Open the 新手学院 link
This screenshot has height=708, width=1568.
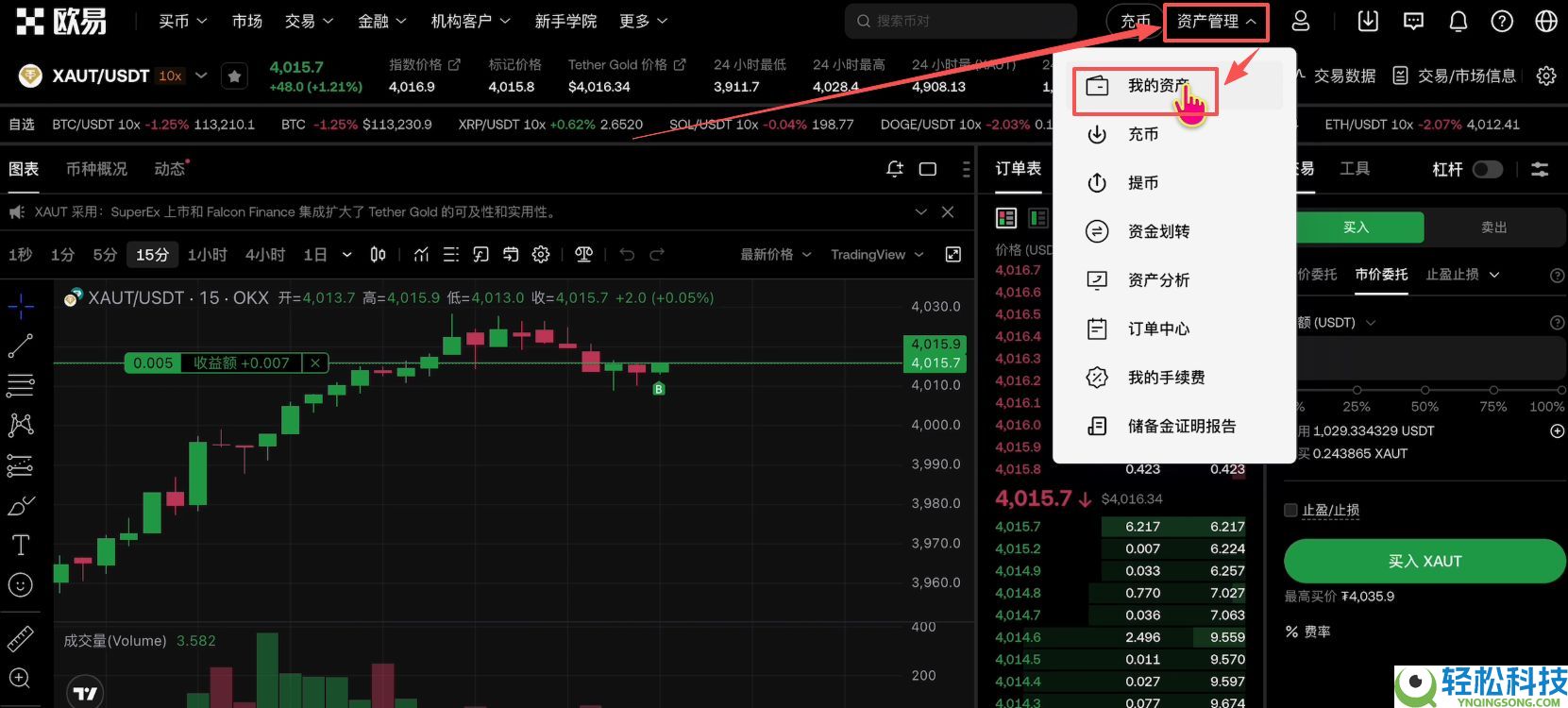(x=565, y=21)
